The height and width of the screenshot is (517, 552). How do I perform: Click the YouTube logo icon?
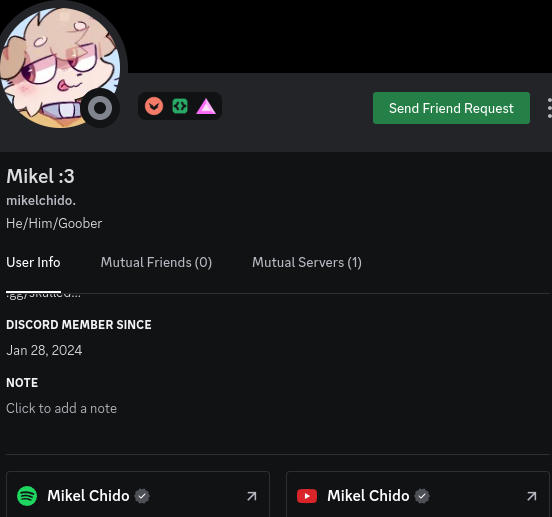[307, 496]
